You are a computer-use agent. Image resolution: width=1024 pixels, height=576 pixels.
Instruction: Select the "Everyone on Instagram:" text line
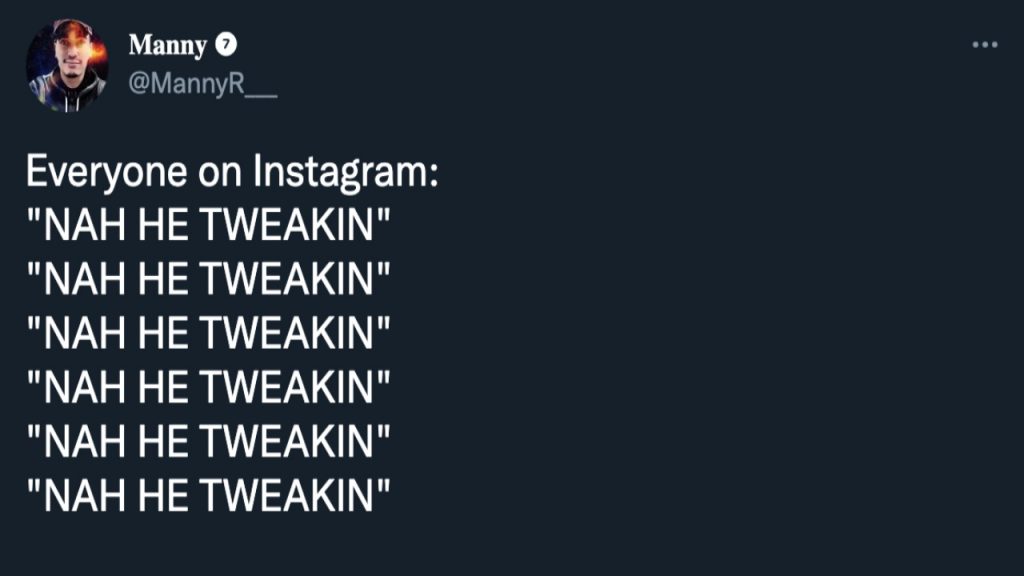coord(232,172)
